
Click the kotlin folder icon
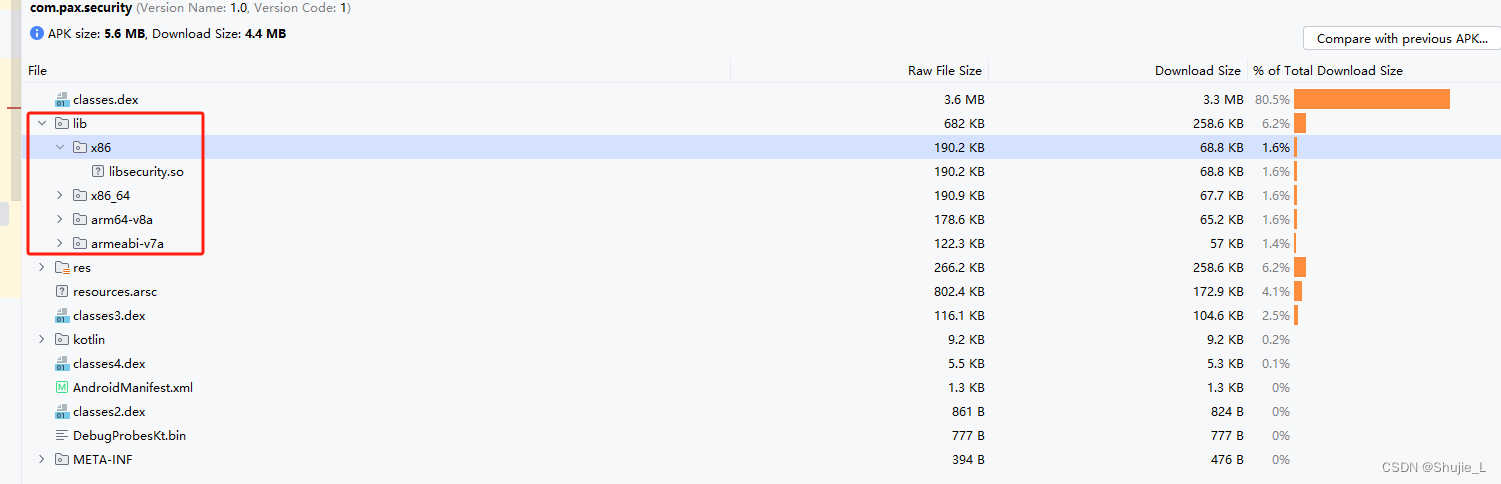(62, 340)
